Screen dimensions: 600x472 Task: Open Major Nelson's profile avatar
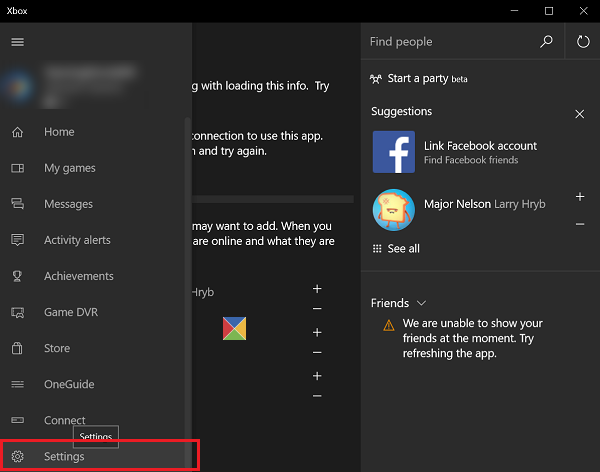pos(393,210)
